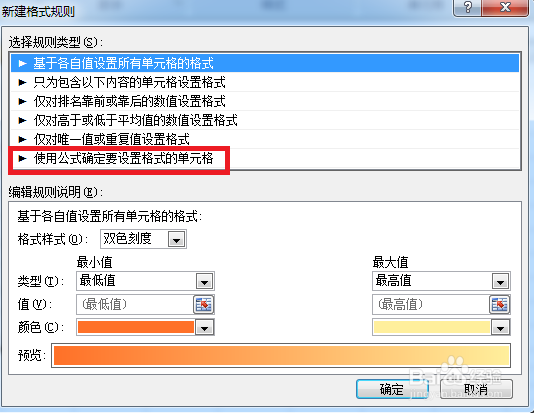Click the 最低值 value input field
The width and height of the screenshot is (534, 413).
click(x=135, y=304)
